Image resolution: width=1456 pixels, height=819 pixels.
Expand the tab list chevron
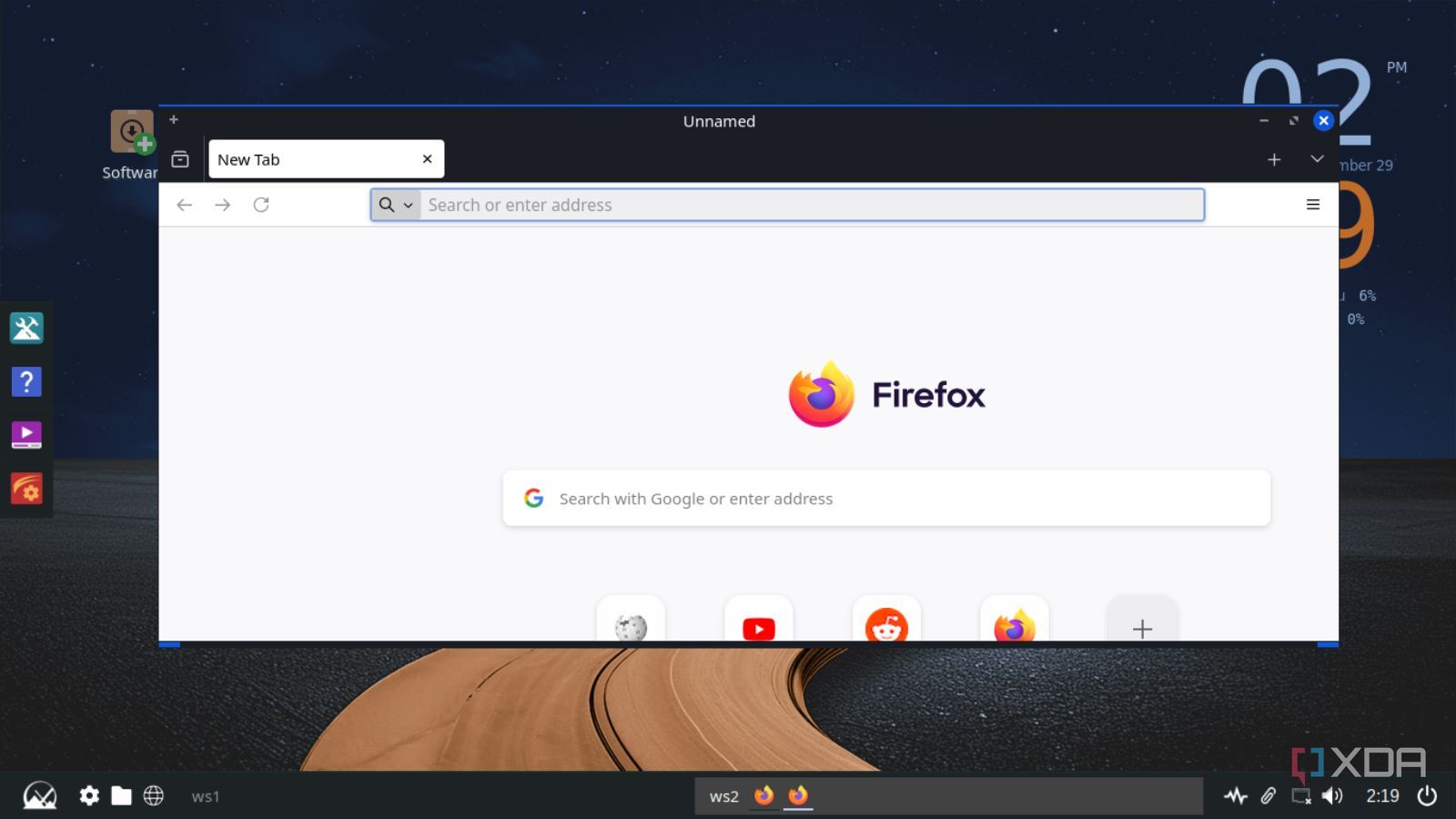pyautogui.click(x=1317, y=159)
